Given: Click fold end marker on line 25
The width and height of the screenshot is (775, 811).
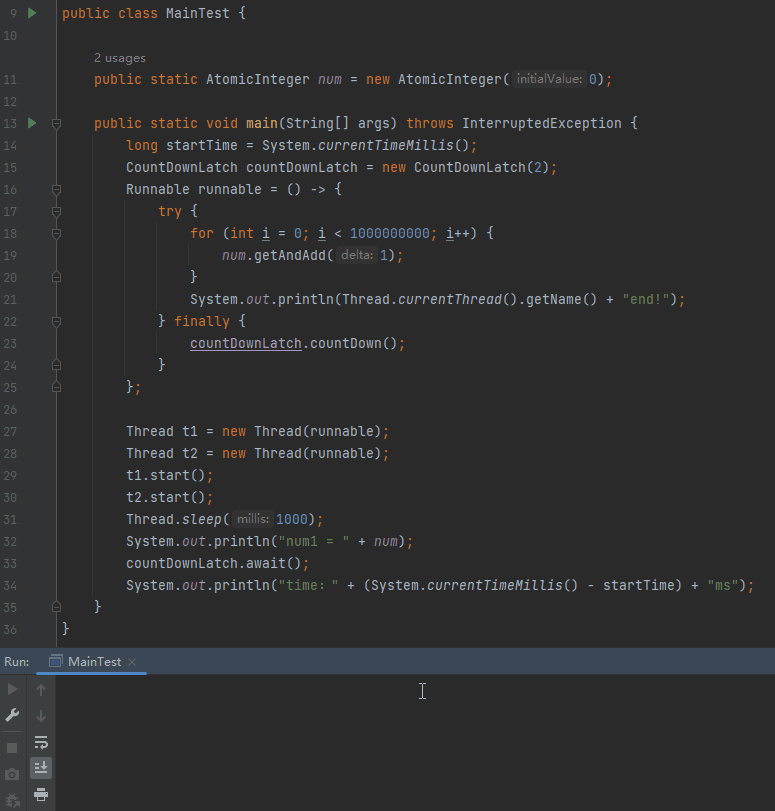Looking at the screenshot, I should point(56,387).
